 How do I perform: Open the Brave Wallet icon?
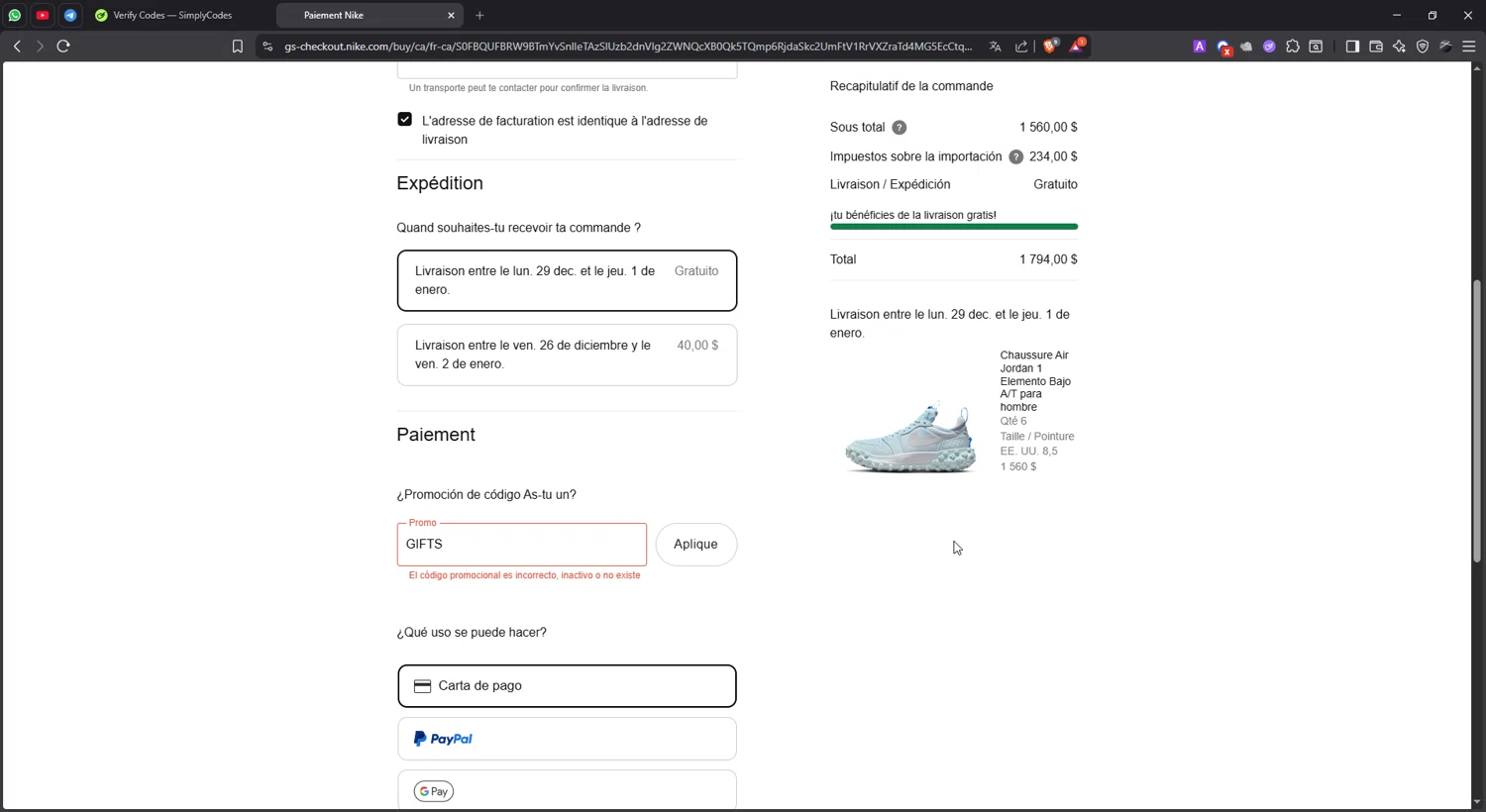click(x=1376, y=47)
